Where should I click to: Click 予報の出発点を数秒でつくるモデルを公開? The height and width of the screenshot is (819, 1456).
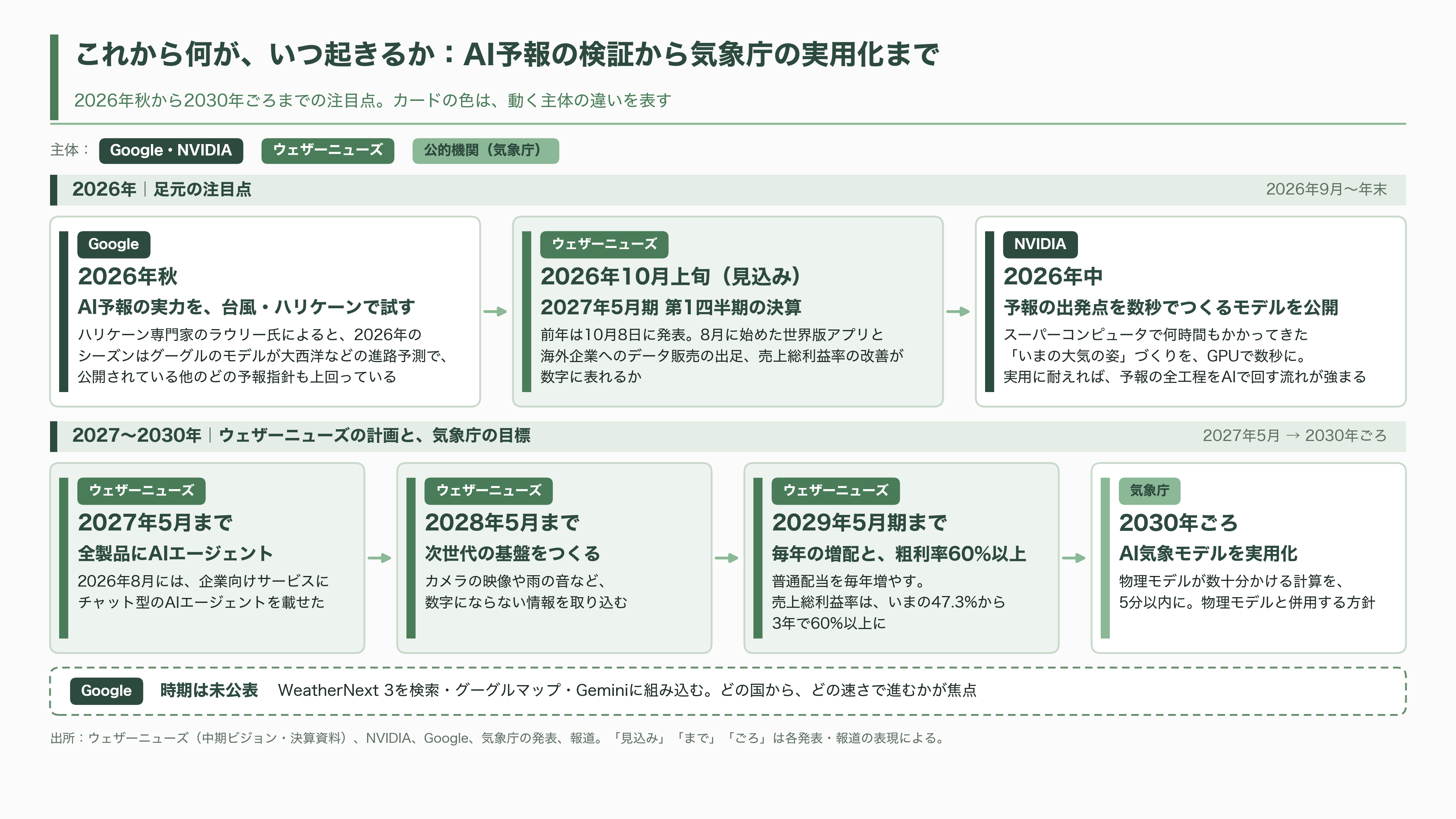pyautogui.click(x=1170, y=308)
